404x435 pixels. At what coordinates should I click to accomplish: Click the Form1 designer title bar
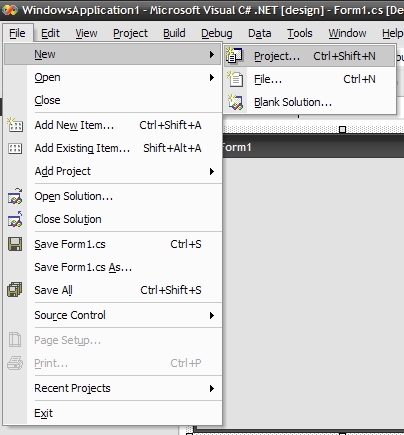313,147
